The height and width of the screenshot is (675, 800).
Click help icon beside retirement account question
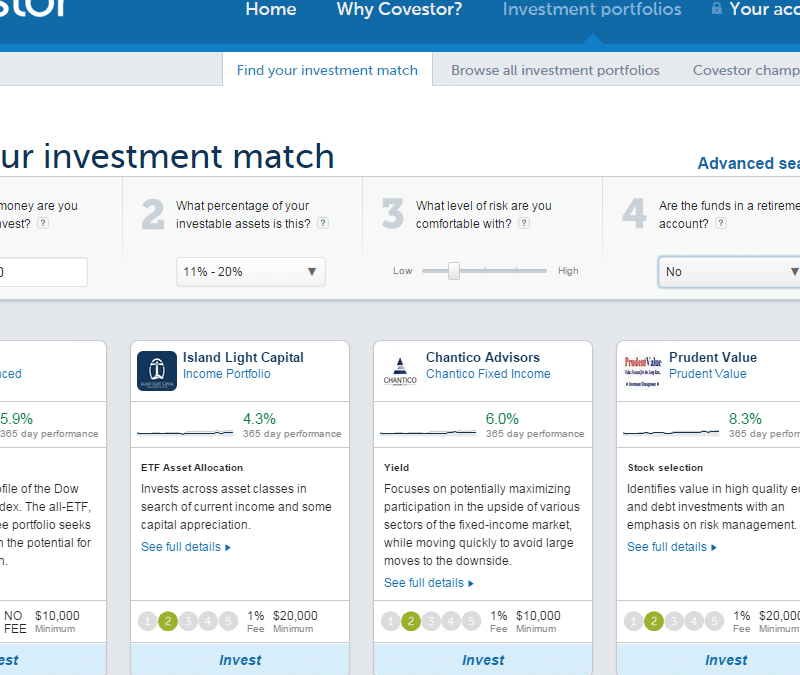tap(721, 223)
